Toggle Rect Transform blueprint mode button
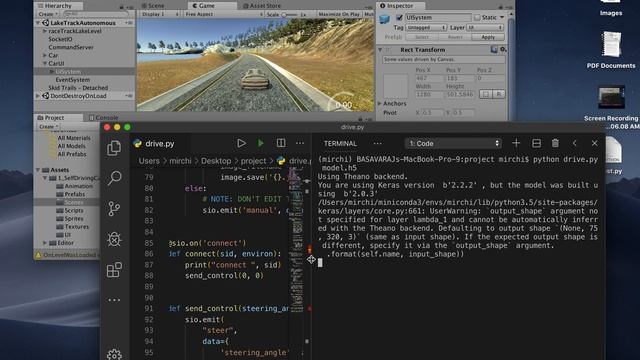The height and width of the screenshot is (360, 640). click(485, 94)
